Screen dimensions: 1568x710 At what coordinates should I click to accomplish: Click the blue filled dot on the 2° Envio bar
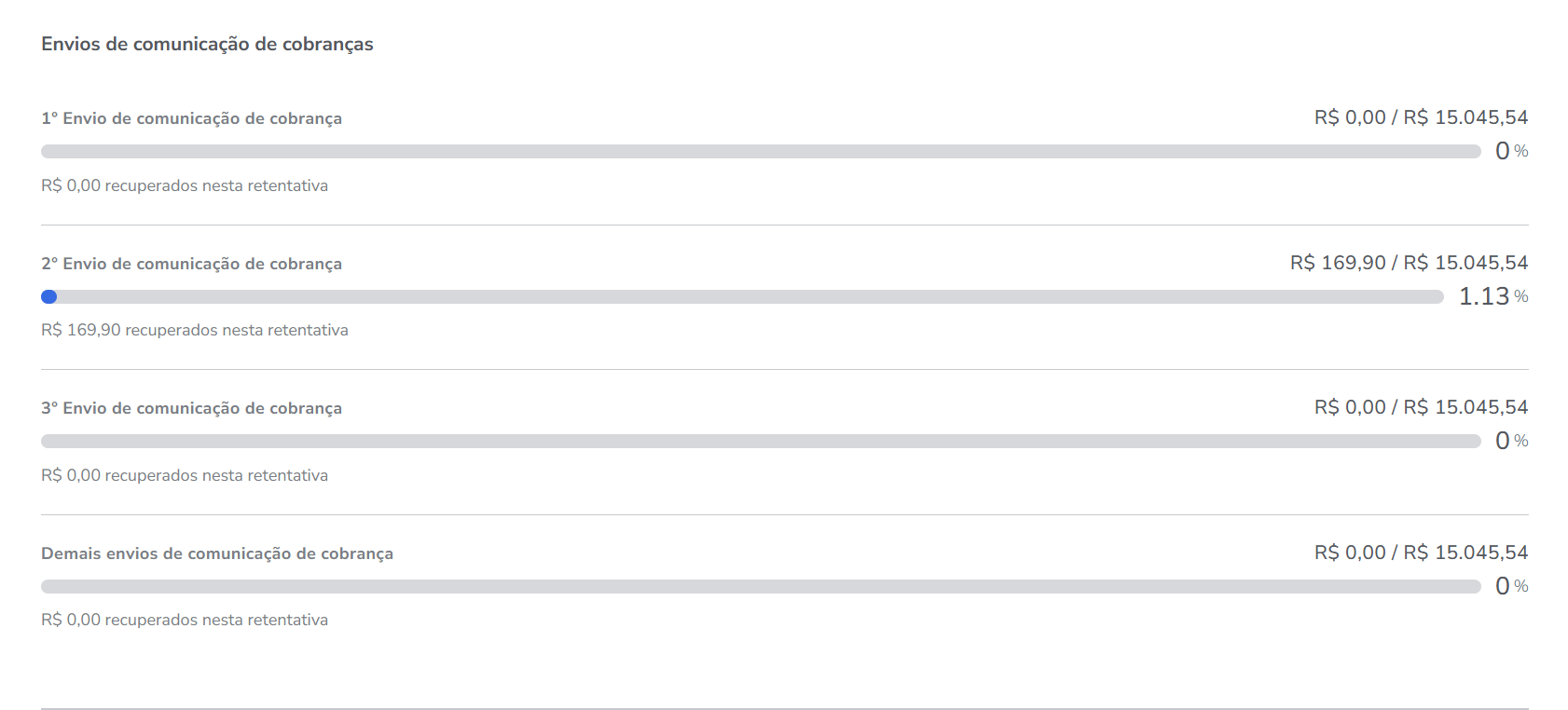coord(49,296)
